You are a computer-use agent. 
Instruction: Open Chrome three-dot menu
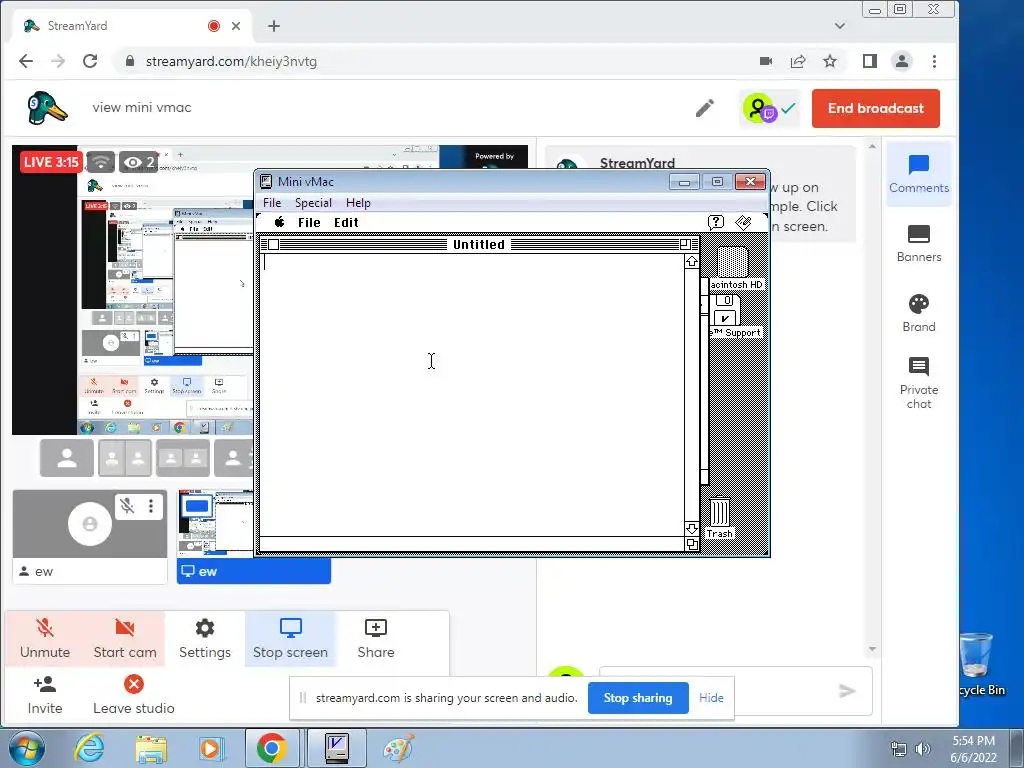935,61
